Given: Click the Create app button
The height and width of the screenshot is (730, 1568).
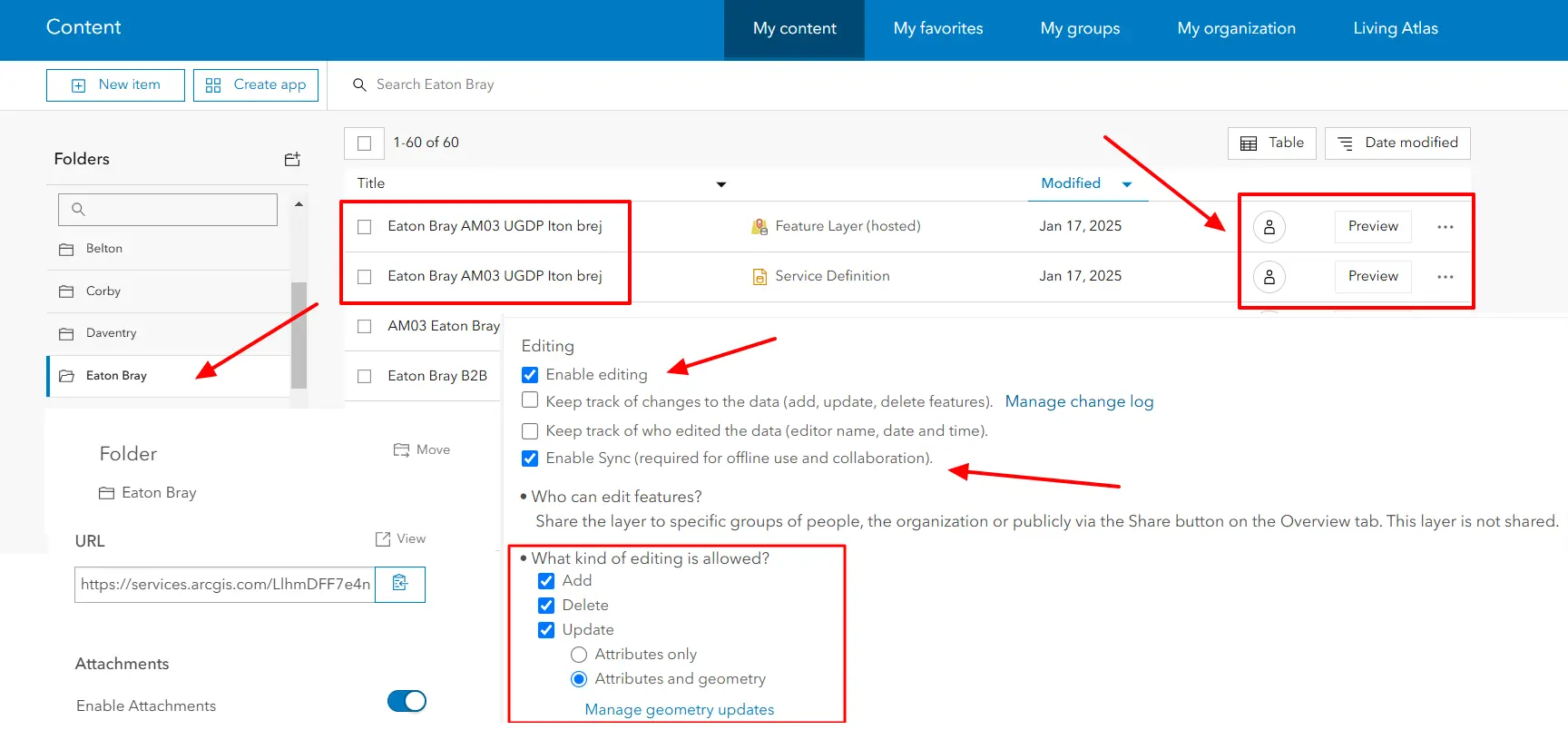Looking at the screenshot, I should (256, 85).
